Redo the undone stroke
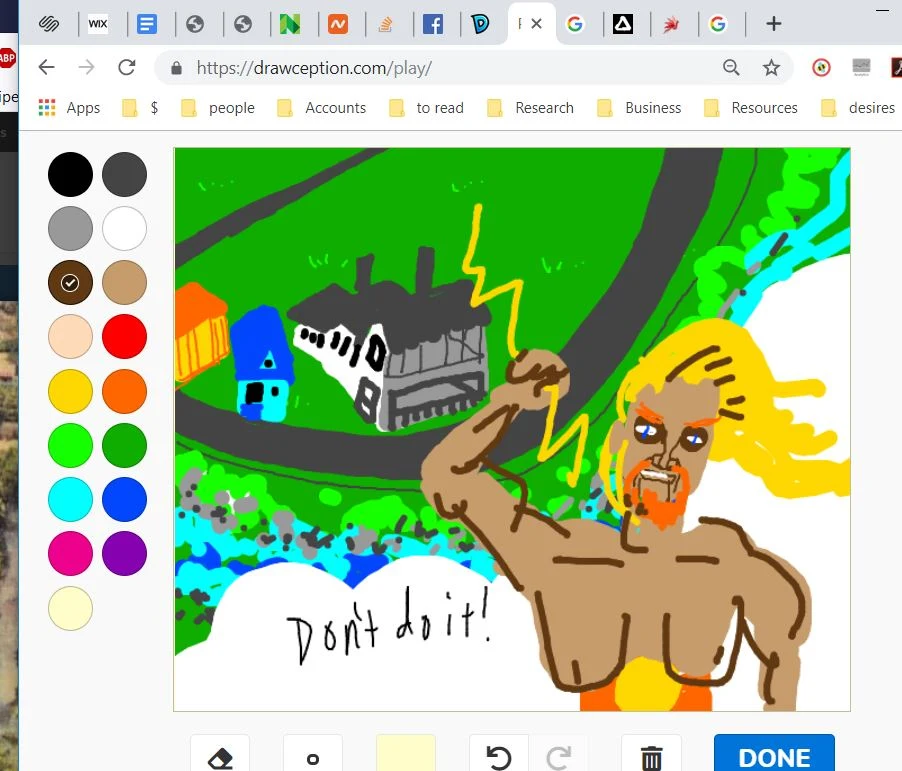The width and height of the screenshot is (902, 771). pos(558,757)
